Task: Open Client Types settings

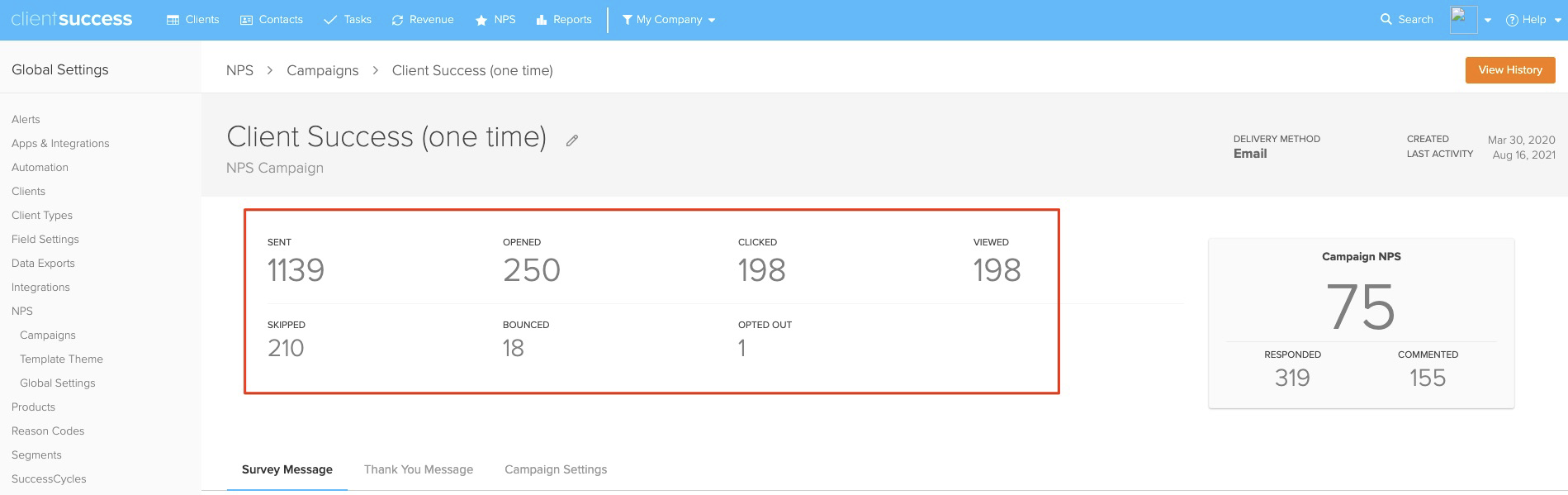Action: [x=42, y=215]
